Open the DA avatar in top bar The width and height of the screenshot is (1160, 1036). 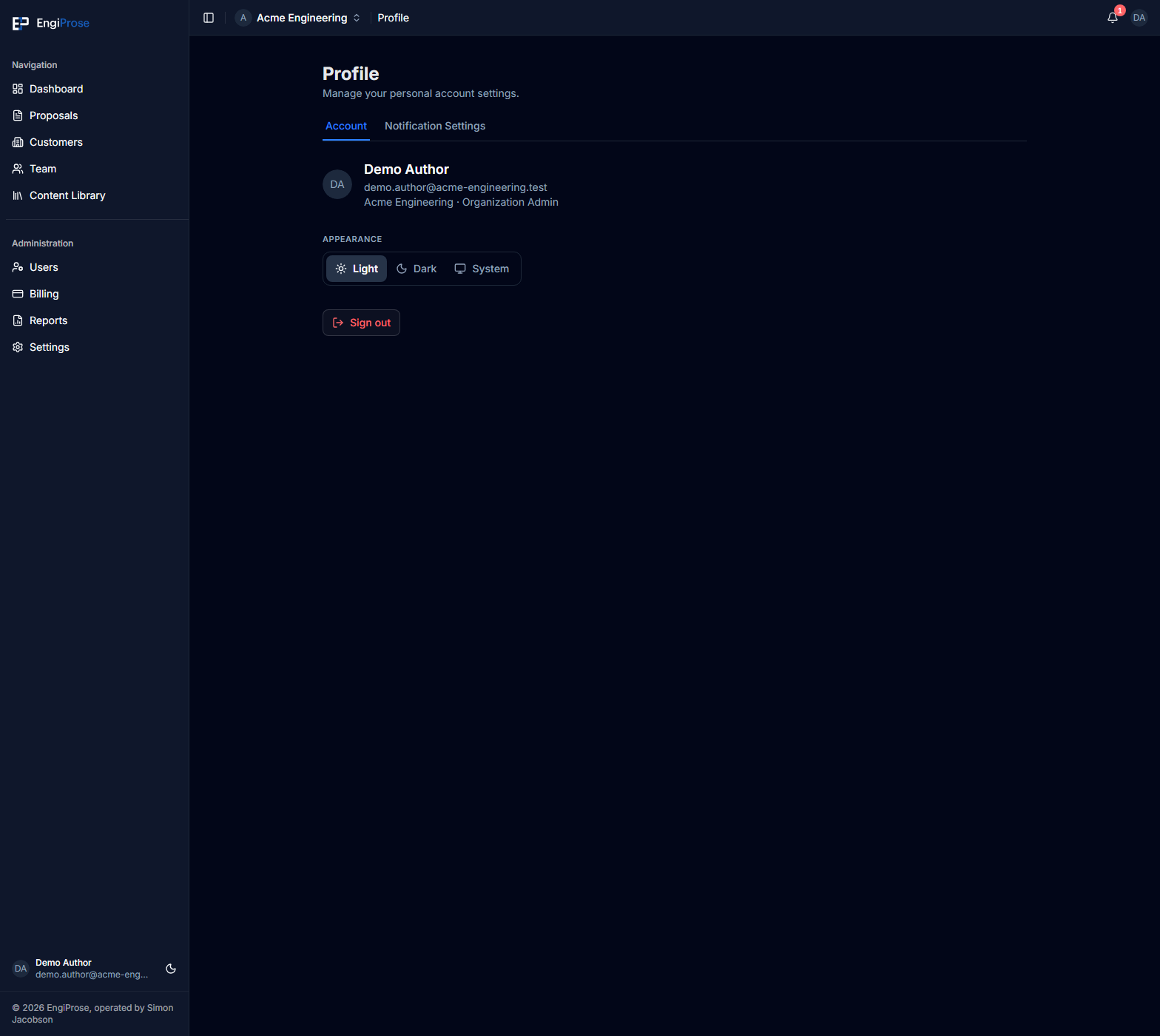[1139, 18]
